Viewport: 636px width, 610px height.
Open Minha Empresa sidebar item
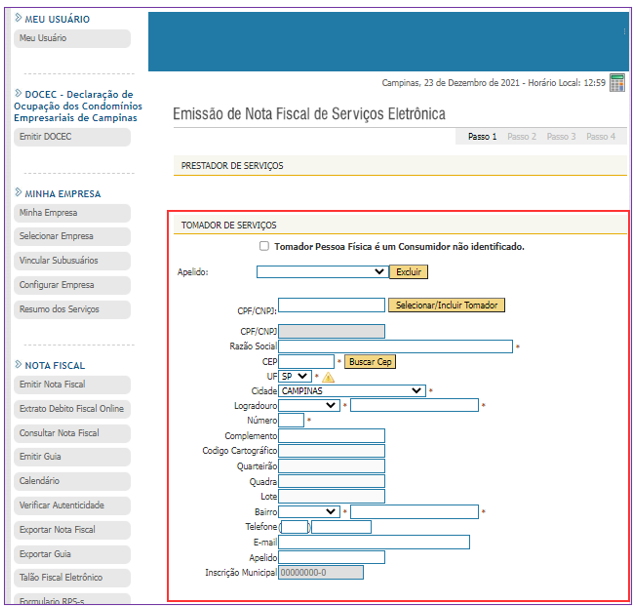(72, 213)
